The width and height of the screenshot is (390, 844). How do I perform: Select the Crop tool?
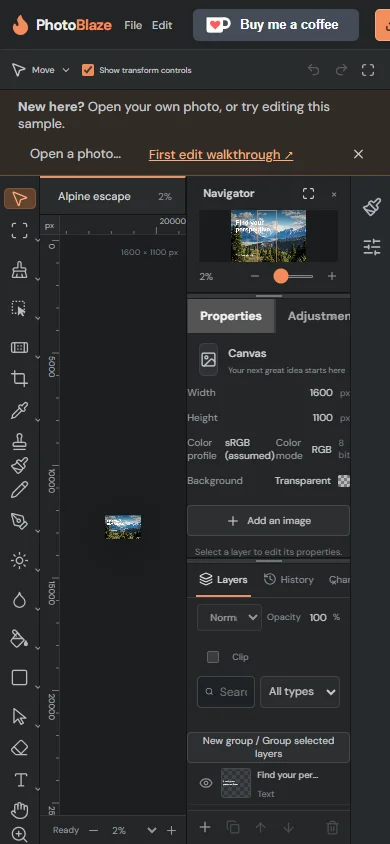point(19,378)
